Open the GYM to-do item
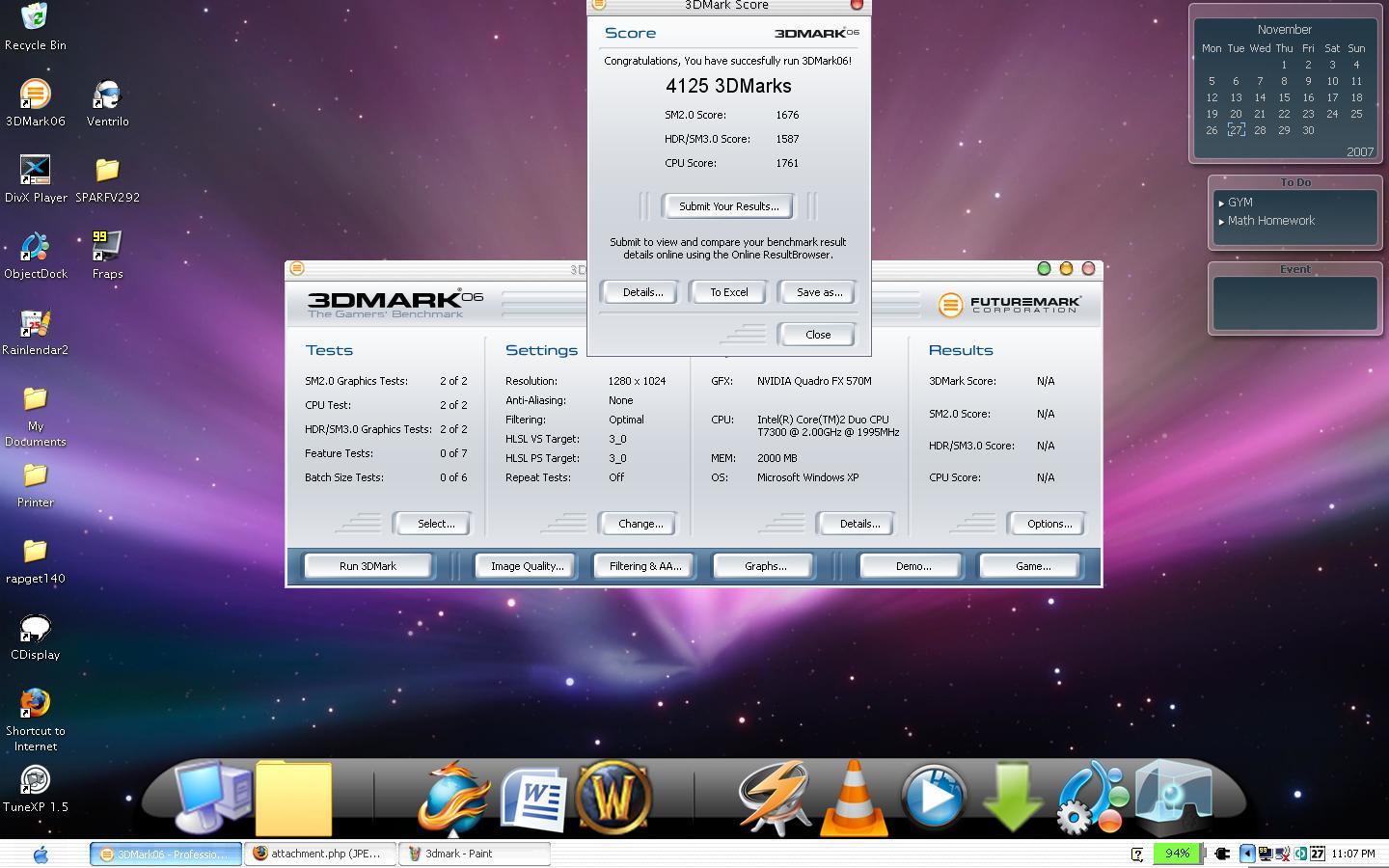This screenshot has width=1389, height=868. point(1239,203)
